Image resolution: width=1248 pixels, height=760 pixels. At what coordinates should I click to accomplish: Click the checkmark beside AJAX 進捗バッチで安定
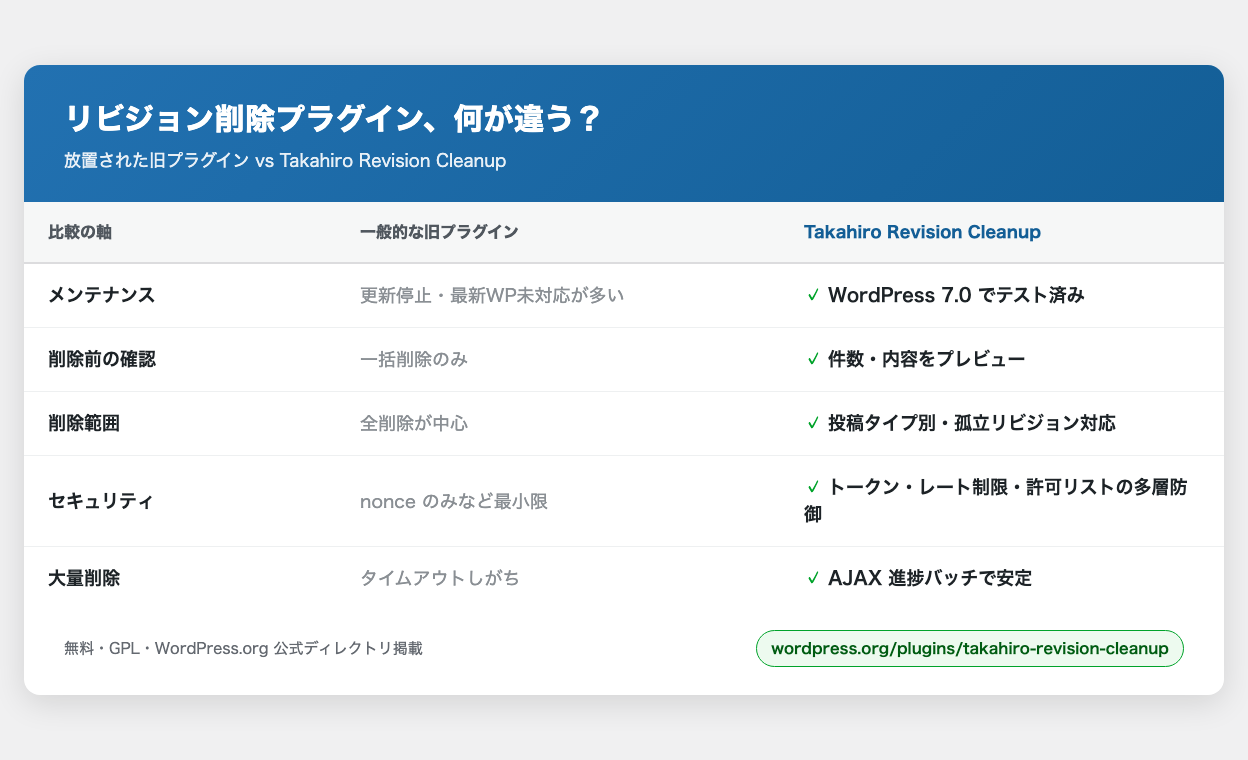[813, 578]
